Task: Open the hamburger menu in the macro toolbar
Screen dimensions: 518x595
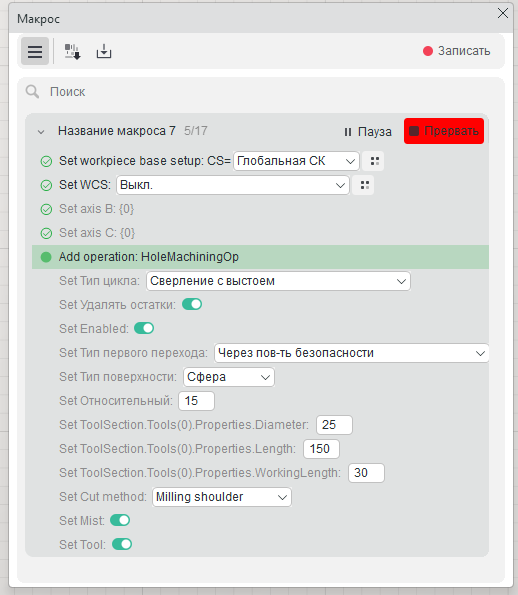Action: 35,51
